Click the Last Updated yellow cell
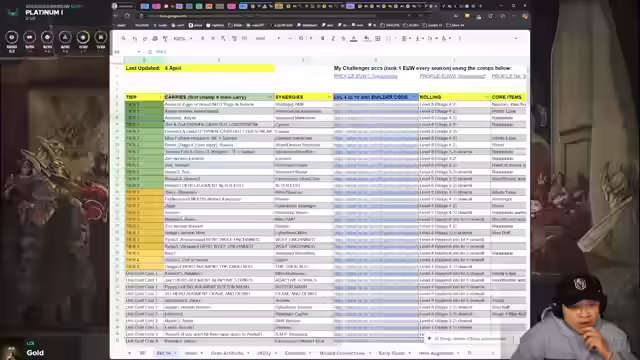The image size is (640, 360). (x=200, y=68)
